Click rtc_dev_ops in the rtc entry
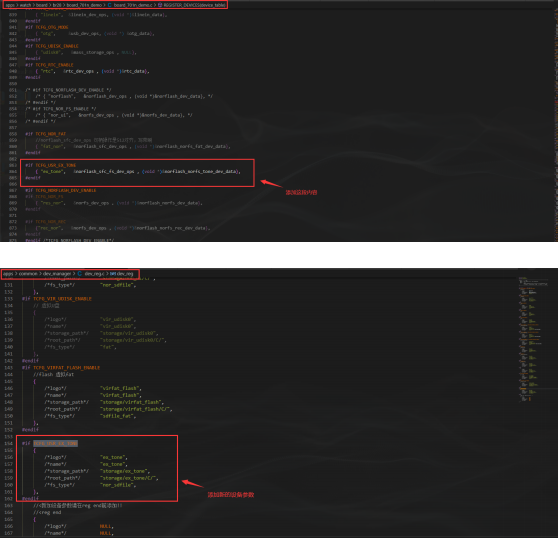 pos(80,71)
